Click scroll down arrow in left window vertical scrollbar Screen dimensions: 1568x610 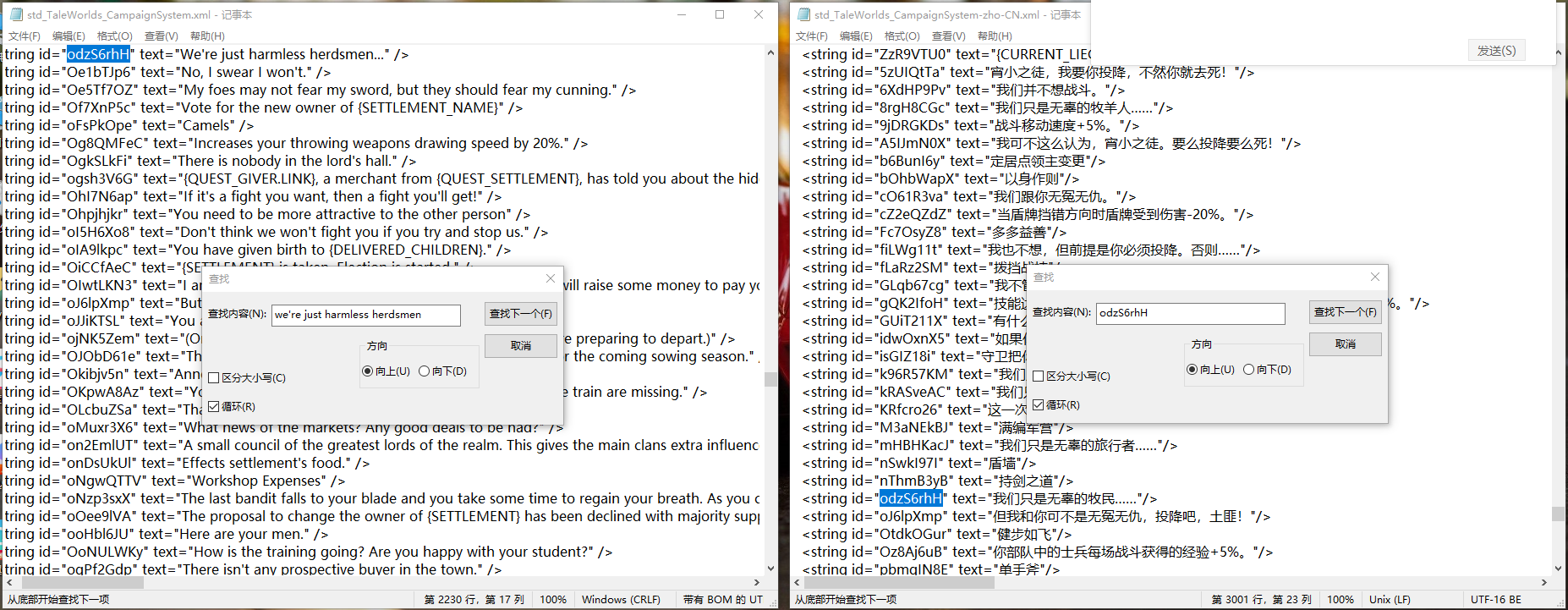pyautogui.click(x=770, y=569)
